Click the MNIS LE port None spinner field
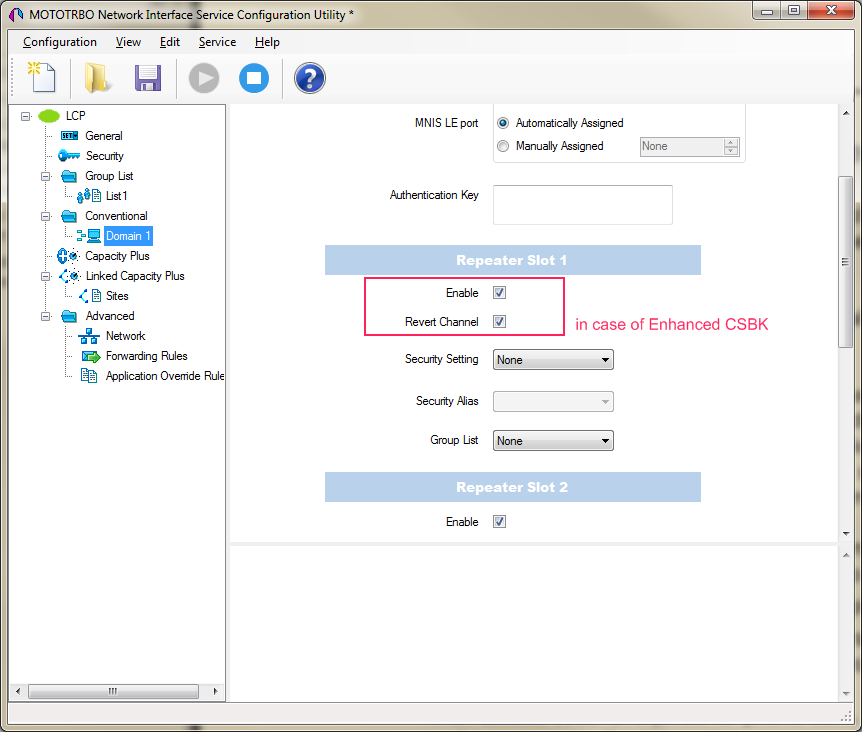The image size is (862, 732). click(x=689, y=147)
